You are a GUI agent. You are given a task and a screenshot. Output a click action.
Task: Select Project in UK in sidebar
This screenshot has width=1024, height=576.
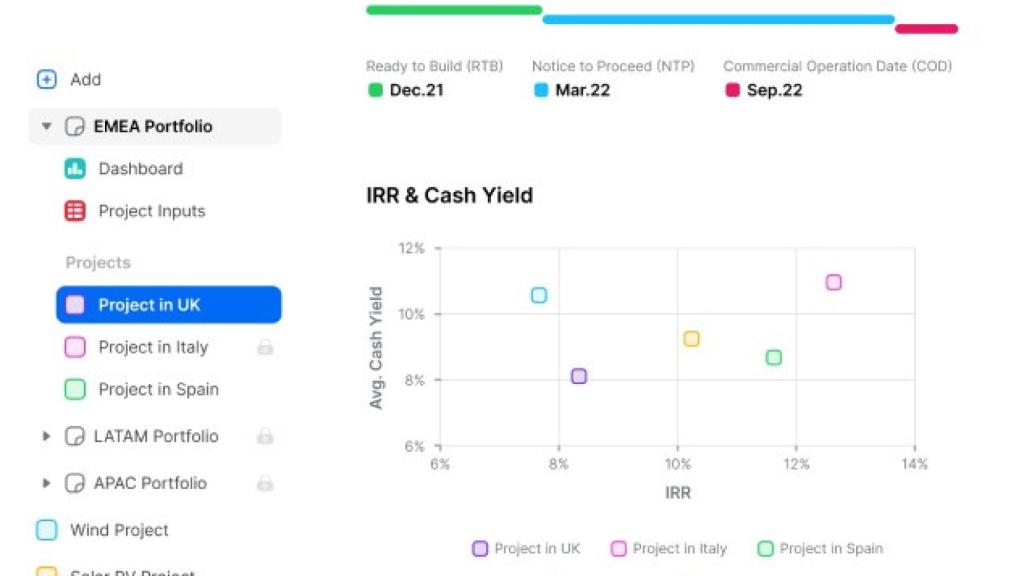[x=168, y=305]
